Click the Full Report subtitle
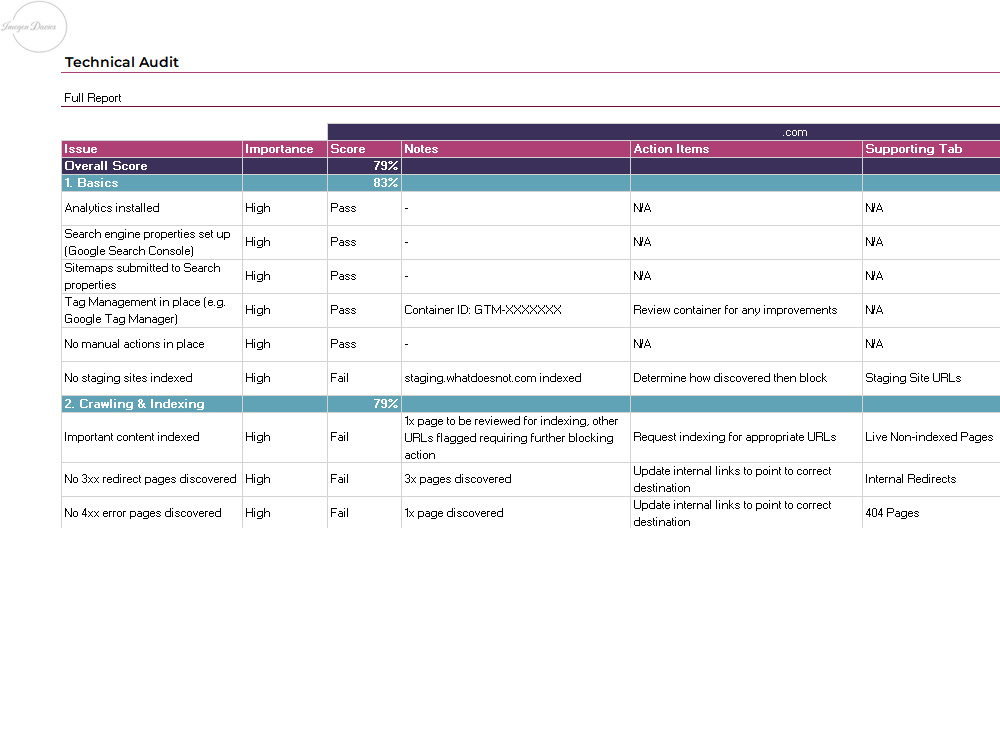The width and height of the screenshot is (1000, 750). tap(92, 98)
